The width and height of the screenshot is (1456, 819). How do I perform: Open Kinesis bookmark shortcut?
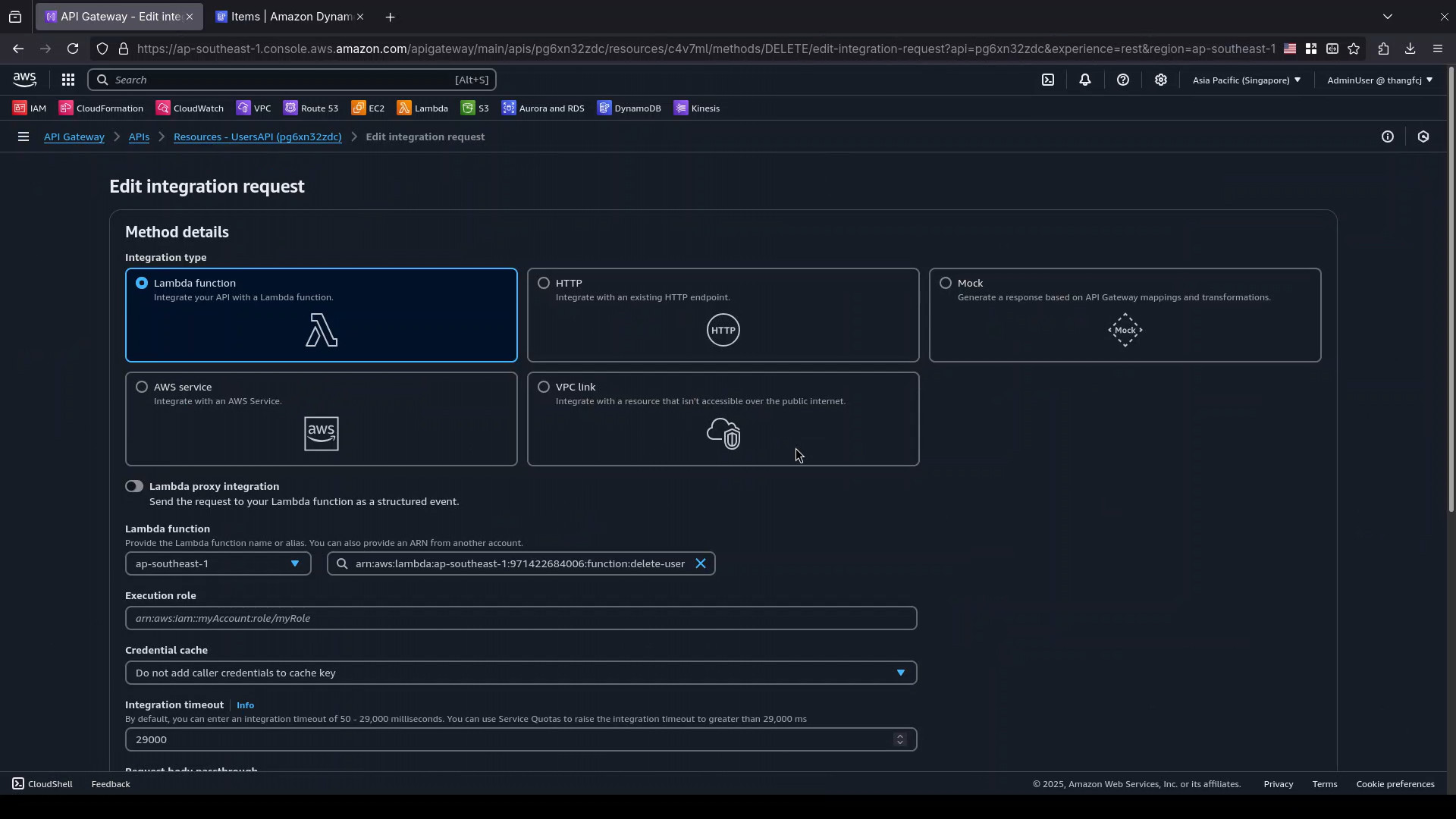(x=697, y=108)
